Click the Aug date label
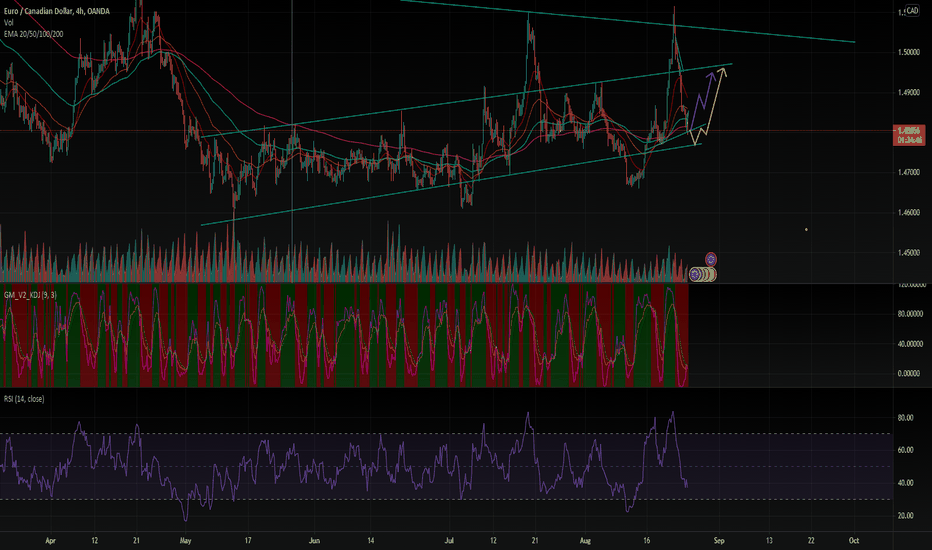Image resolution: width=932 pixels, height=550 pixels. pyautogui.click(x=585, y=540)
